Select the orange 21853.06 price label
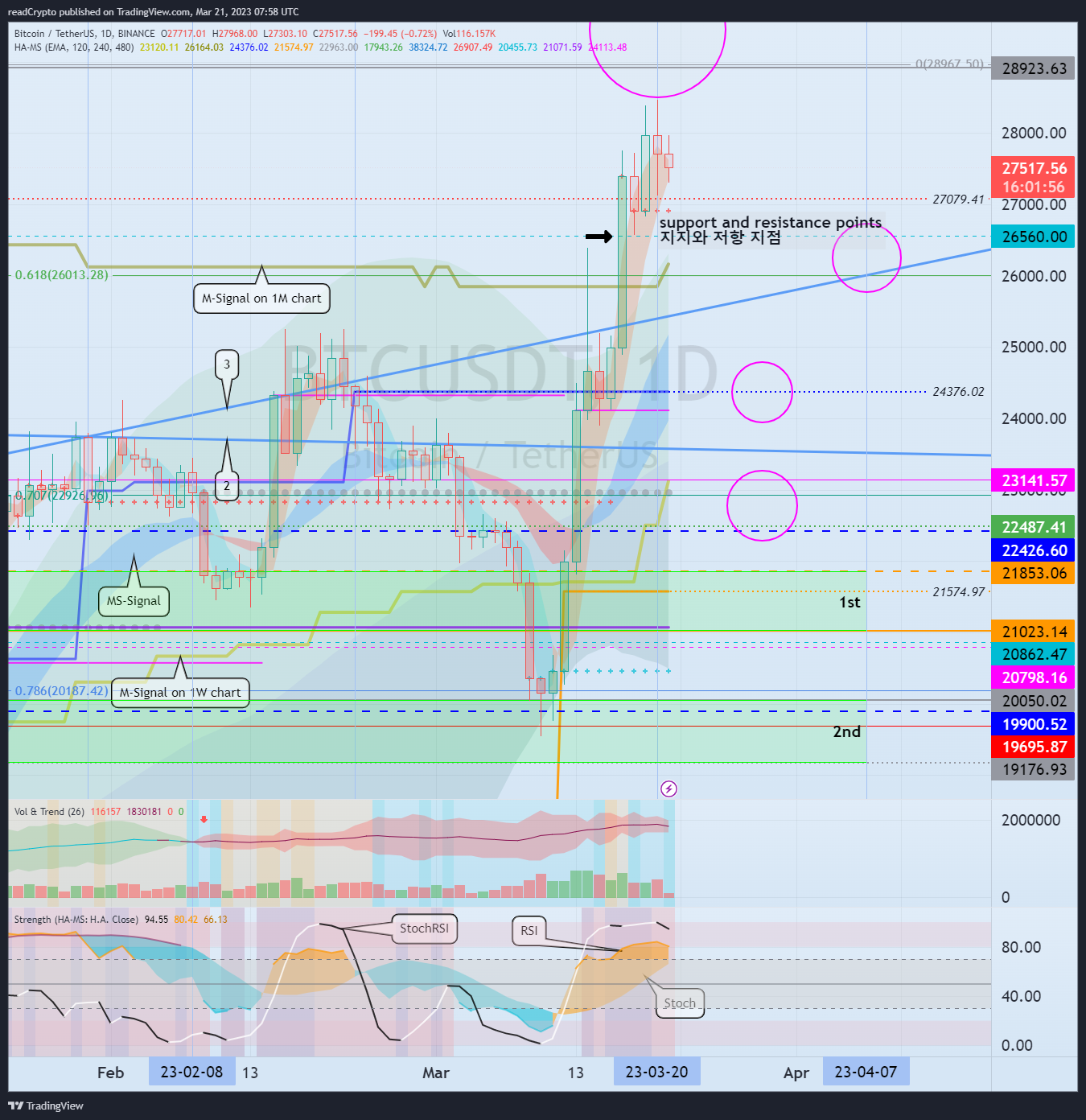 [x=1033, y=573]
